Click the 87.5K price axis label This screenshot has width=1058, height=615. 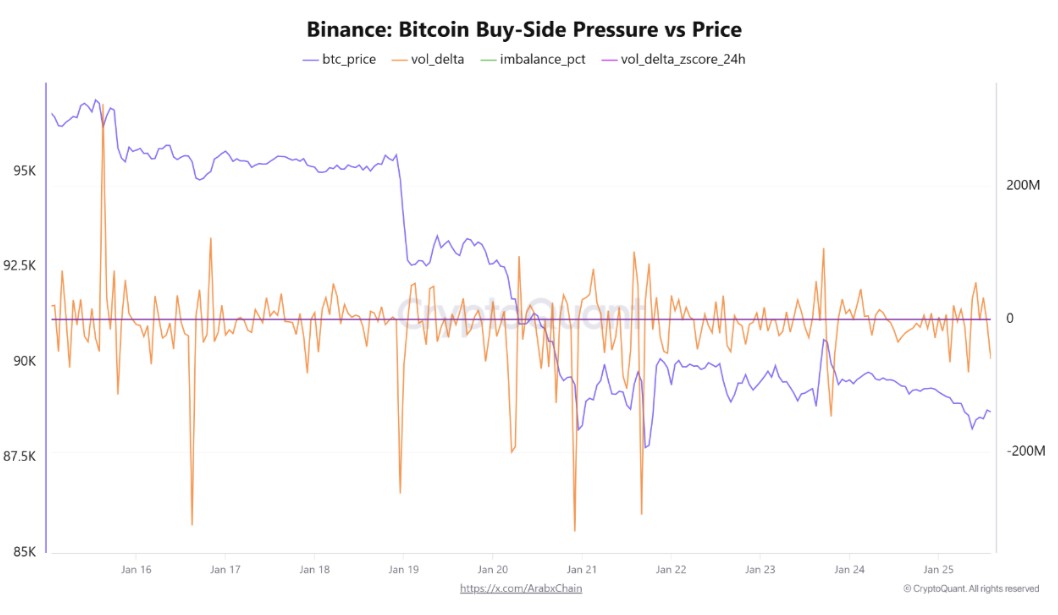click(x=20, y=457)
